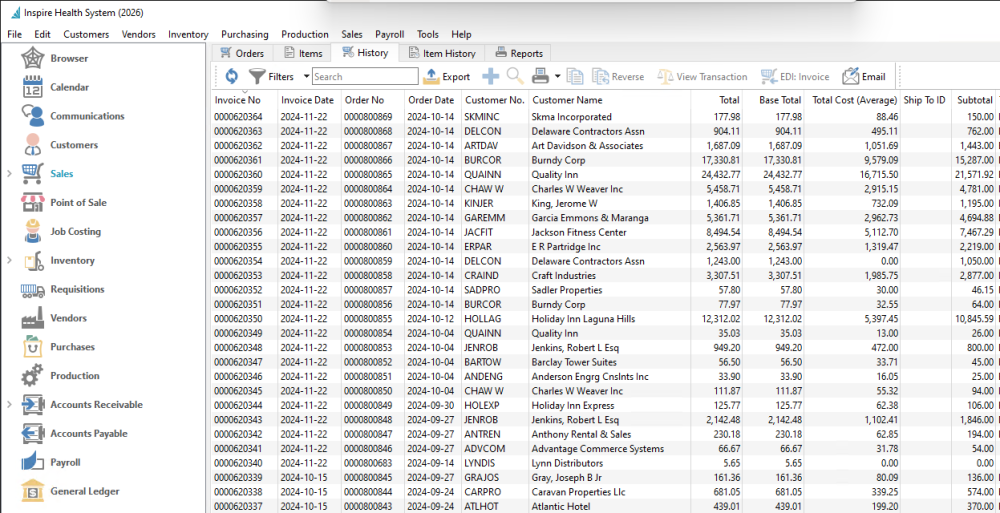Image resolution: width=1000 pixels, height=513 pixels.
Task: Click the refresh icon in the toolbar
Action: tap(232, 77)
